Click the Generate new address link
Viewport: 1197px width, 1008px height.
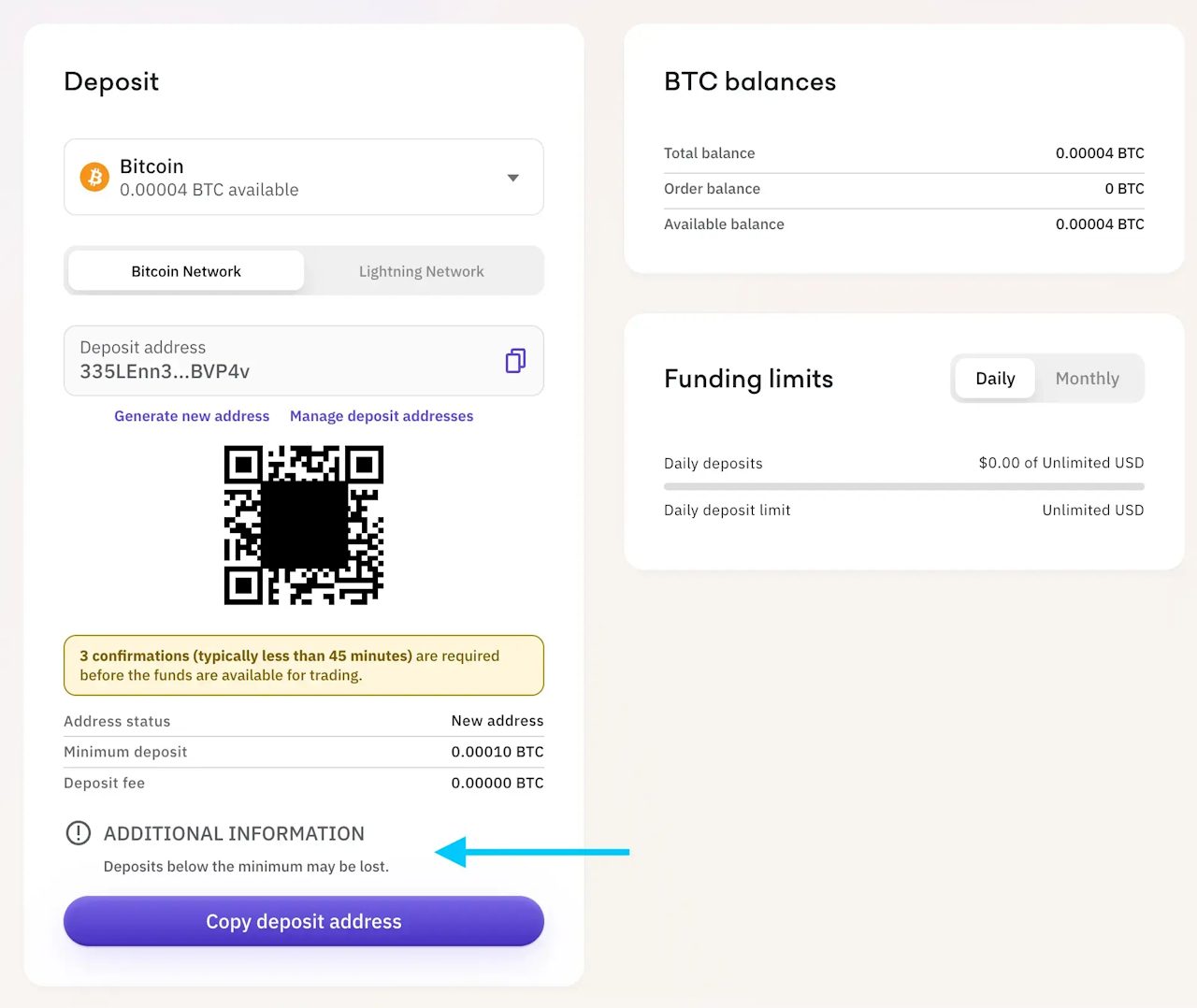[192, 416]
